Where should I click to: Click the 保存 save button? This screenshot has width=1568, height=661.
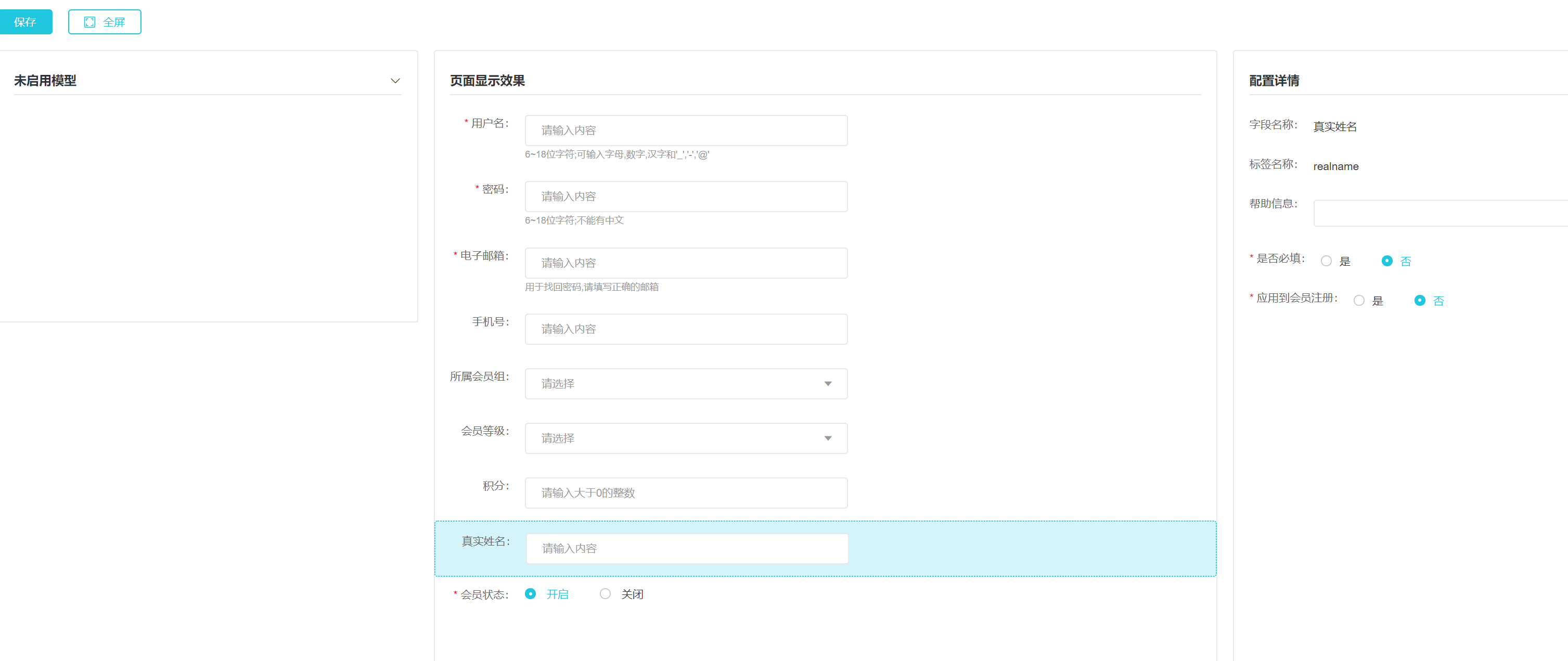[25, 22]
